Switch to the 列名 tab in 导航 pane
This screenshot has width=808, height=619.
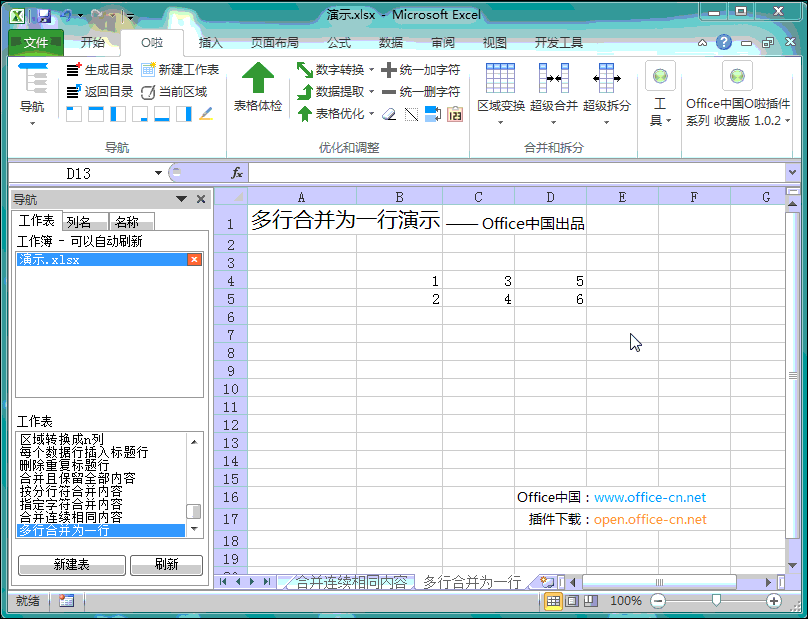[x=85, y=222]
